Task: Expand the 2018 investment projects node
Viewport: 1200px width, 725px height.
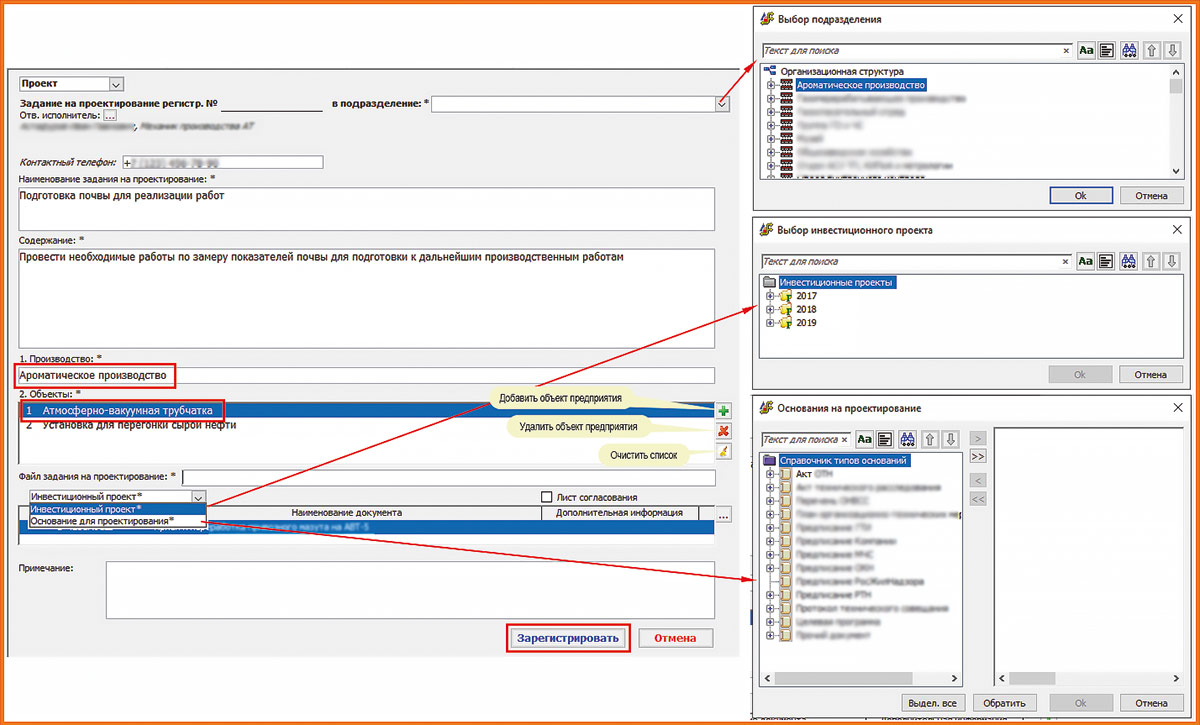Action: pyautogui.click(x=771, y=310)
